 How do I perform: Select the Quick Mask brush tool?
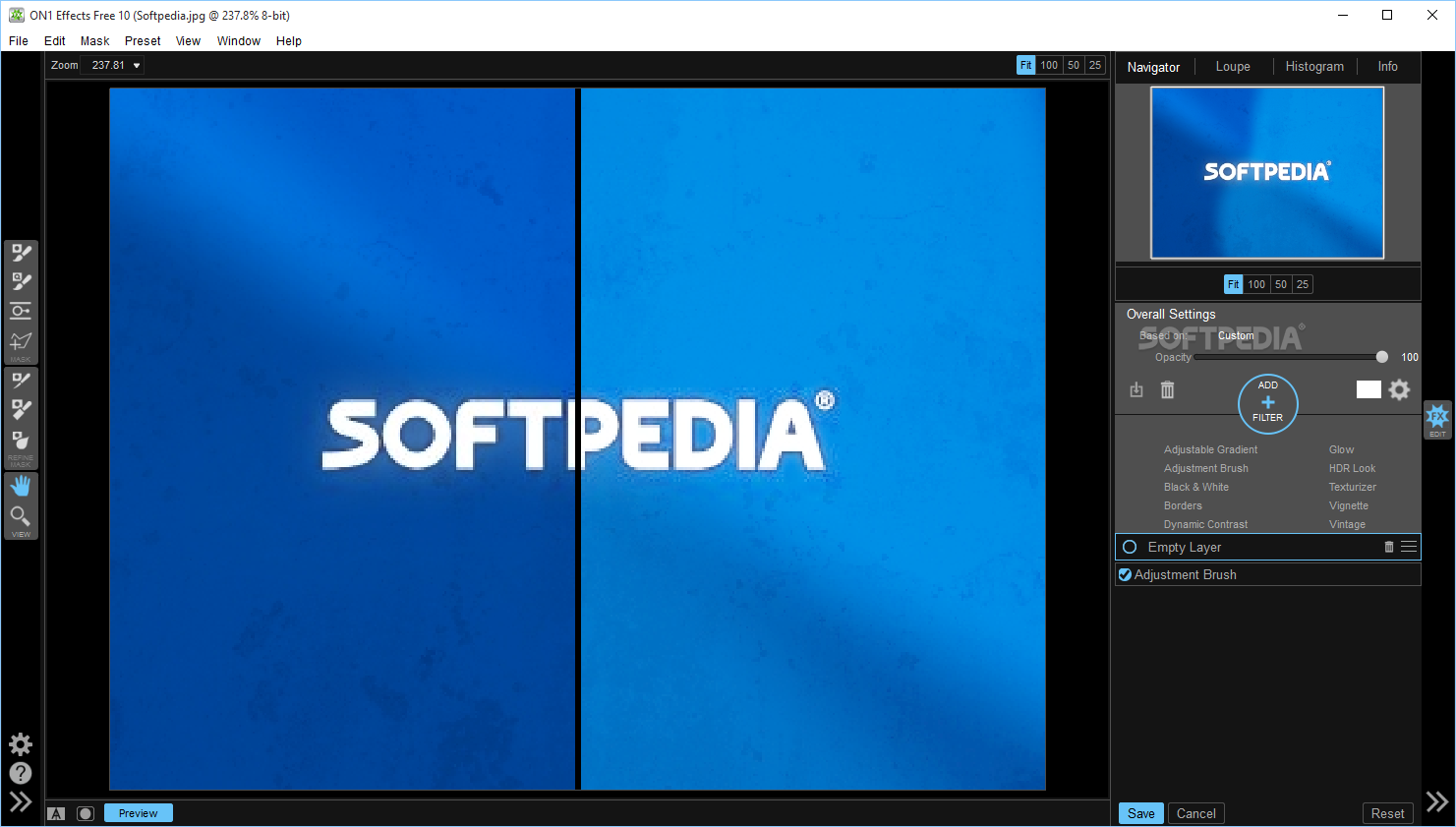(21, 281)
